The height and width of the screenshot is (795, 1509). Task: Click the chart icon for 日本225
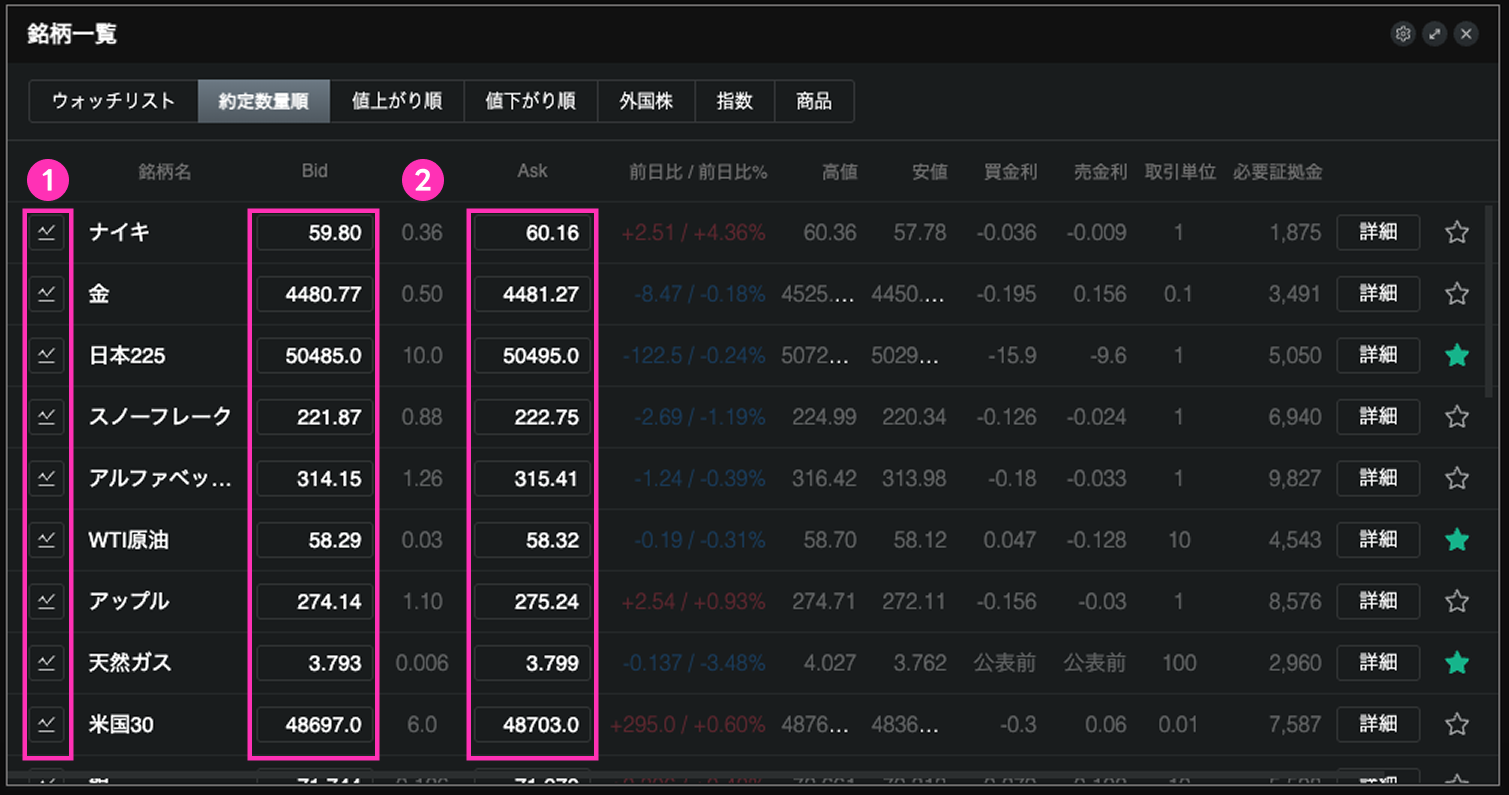coord(46,355)
